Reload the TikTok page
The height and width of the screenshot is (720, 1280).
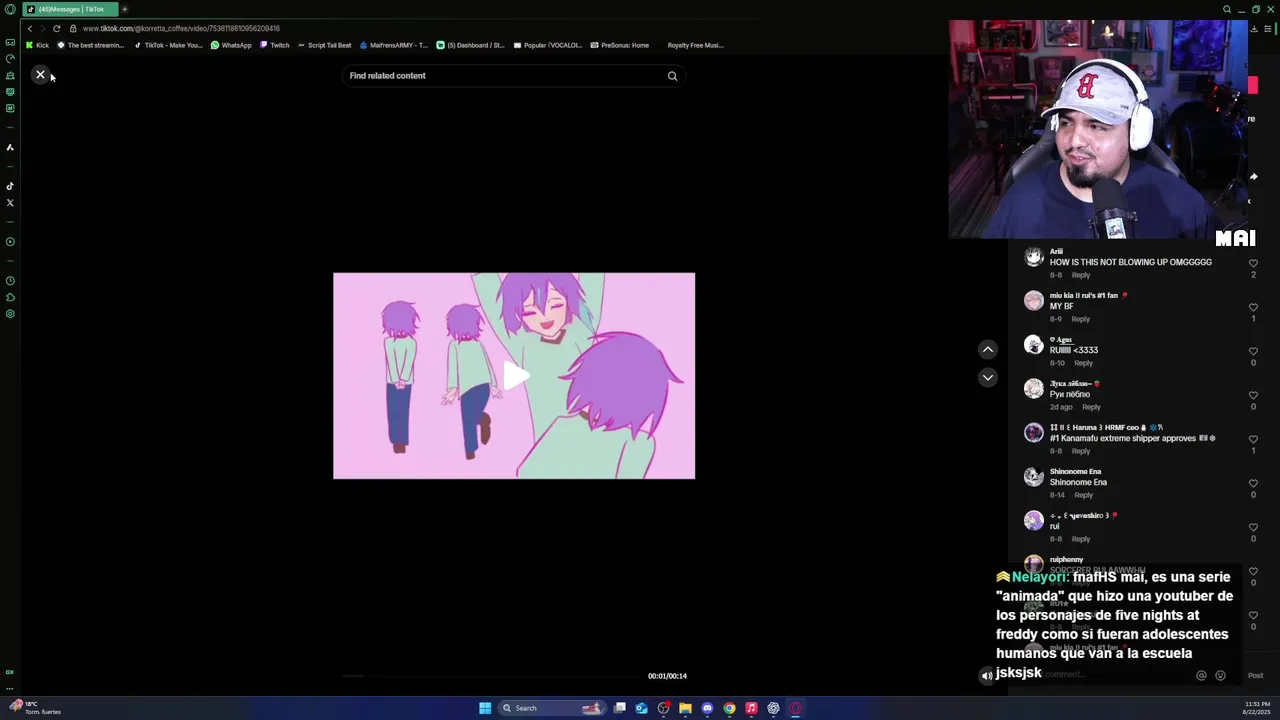57,29
